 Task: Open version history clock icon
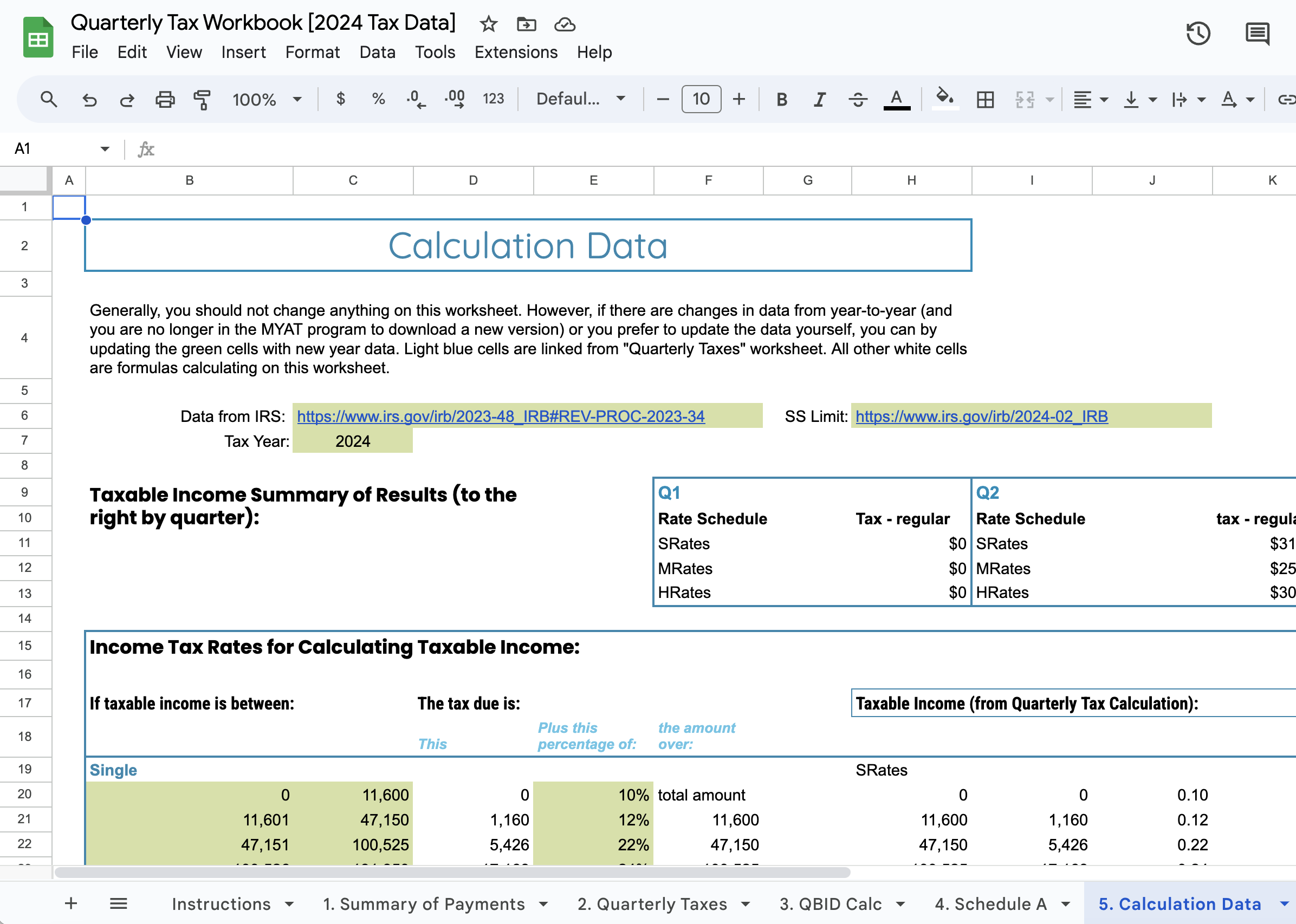pos(1197,34)
